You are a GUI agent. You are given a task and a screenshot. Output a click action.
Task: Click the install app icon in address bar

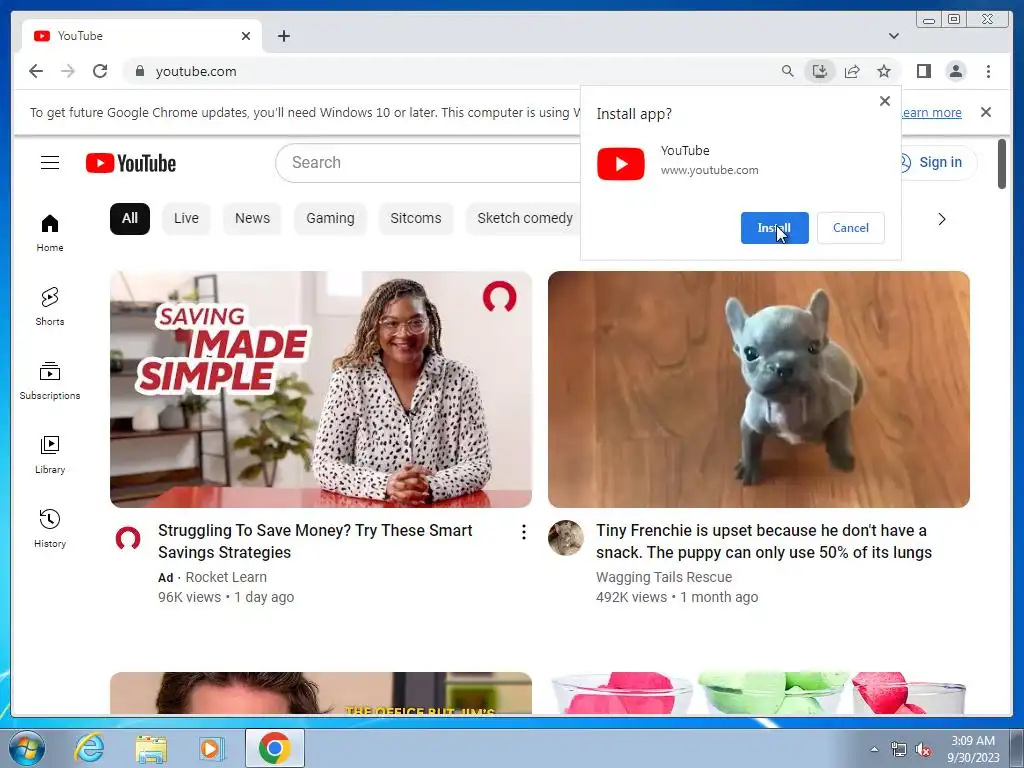tap(820, 71)
